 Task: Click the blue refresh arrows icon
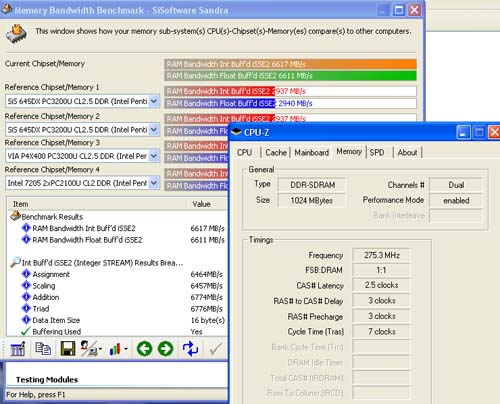[x=190, y=349]
